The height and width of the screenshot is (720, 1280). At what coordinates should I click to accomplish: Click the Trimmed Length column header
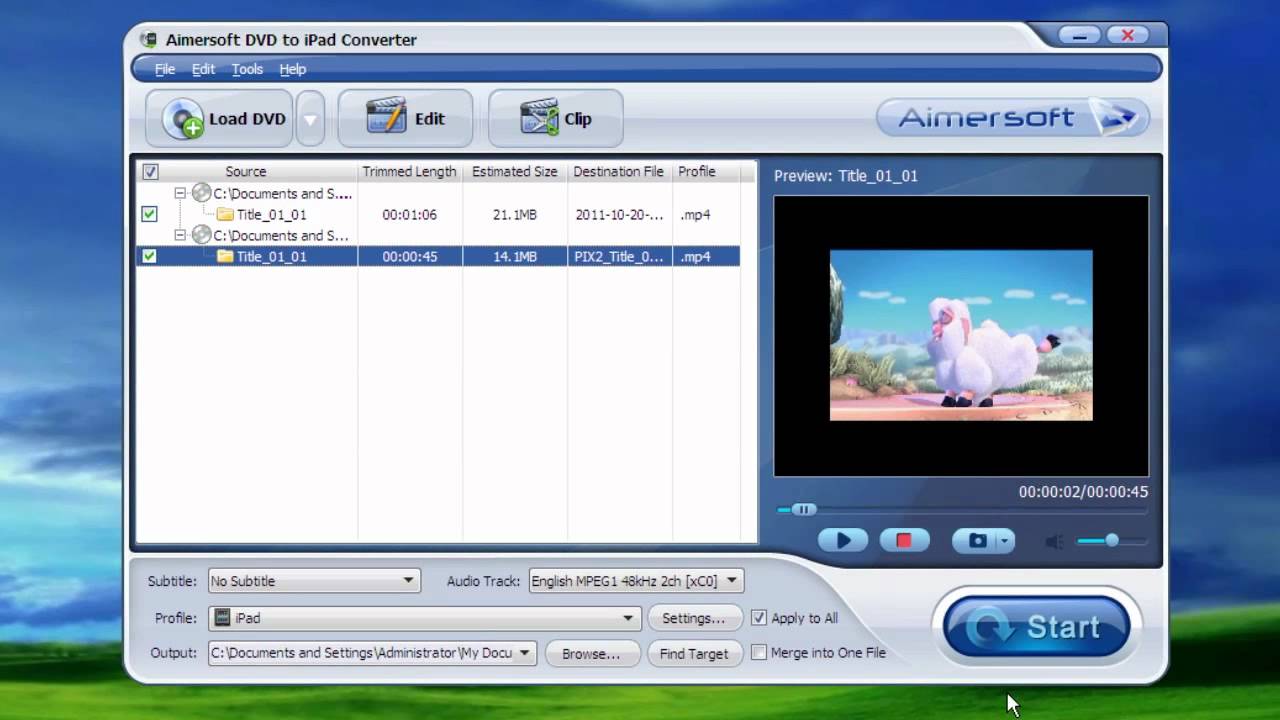(409, 171)
